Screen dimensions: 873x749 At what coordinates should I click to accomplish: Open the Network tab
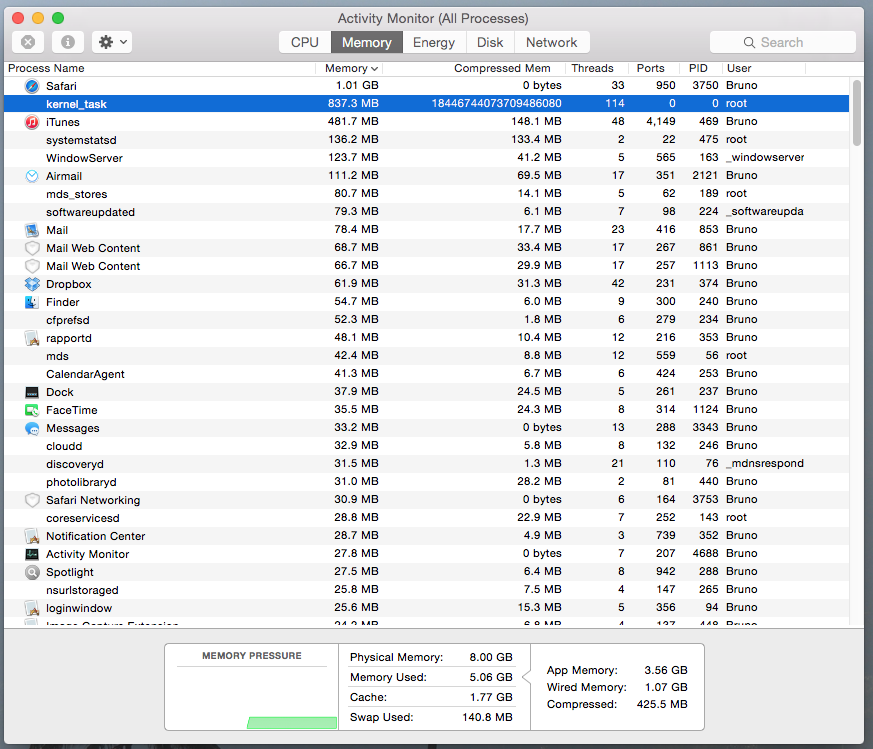point(551,42)
